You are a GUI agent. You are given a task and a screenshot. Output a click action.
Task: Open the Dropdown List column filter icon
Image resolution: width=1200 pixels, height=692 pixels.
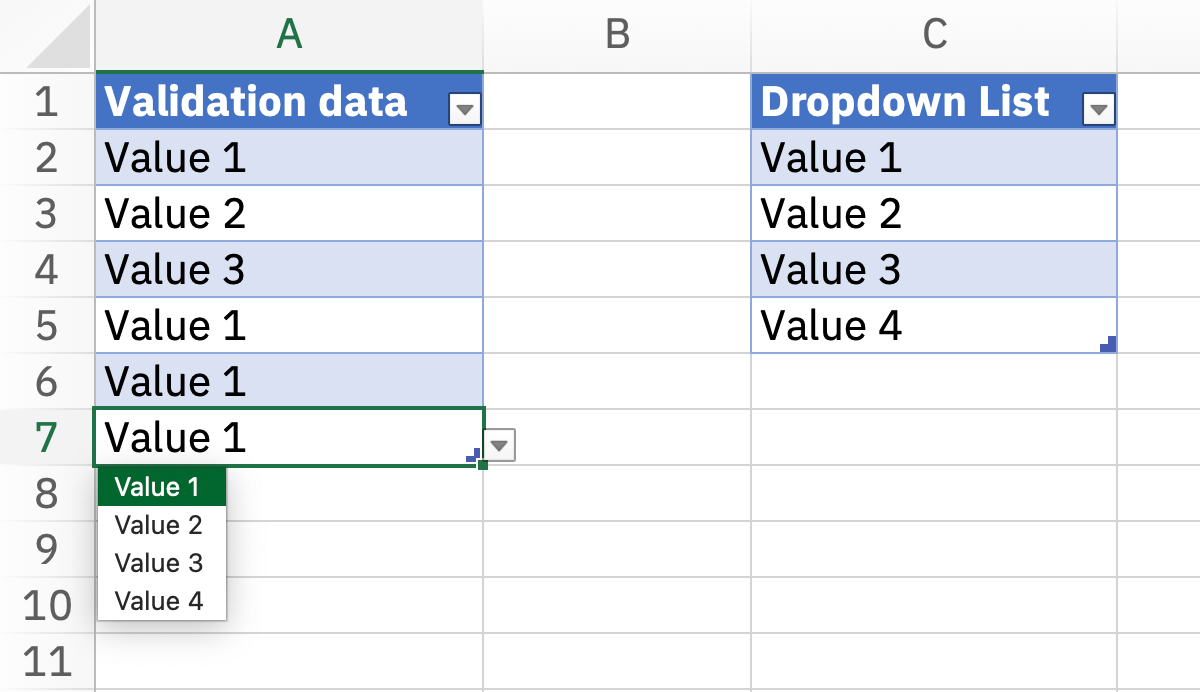[1097, 107]
